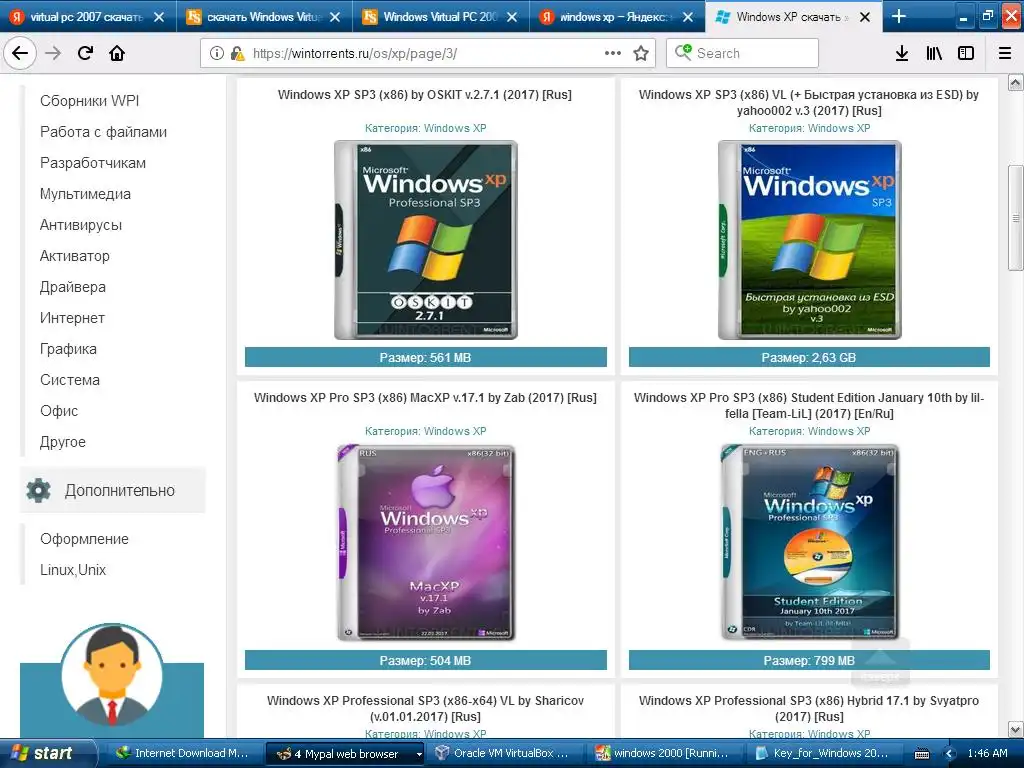Open 'Оформление' sidebar link
1024x768 pixels.
tap(84, 539)
